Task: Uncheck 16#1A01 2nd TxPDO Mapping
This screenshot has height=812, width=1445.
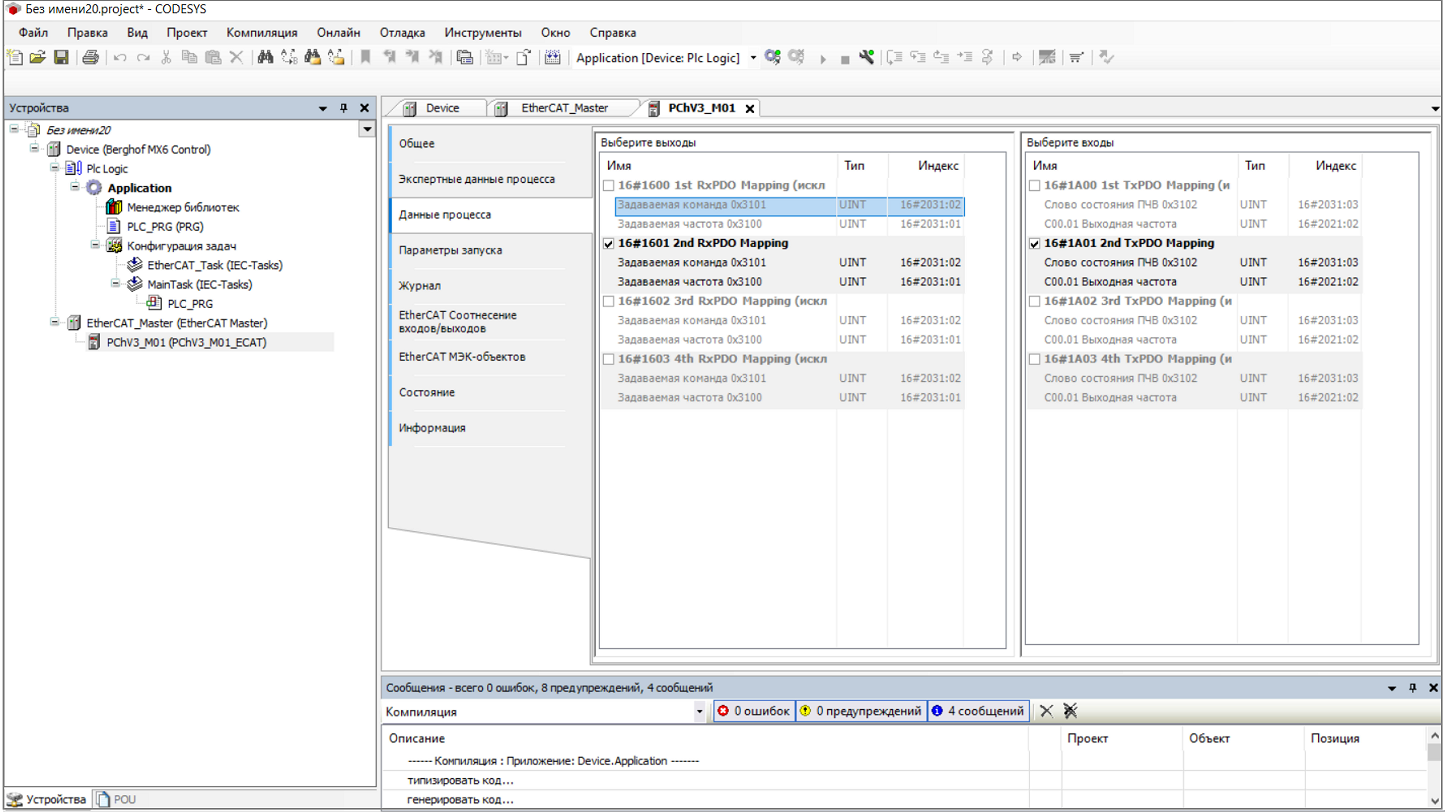Action: pos(1034,243)
